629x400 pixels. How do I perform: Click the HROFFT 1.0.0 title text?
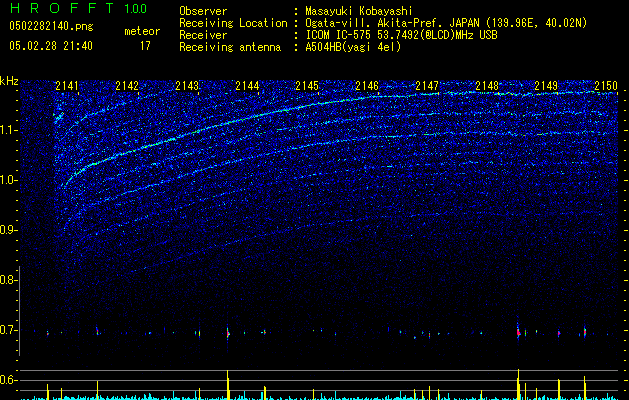click(x=78, y=8)
